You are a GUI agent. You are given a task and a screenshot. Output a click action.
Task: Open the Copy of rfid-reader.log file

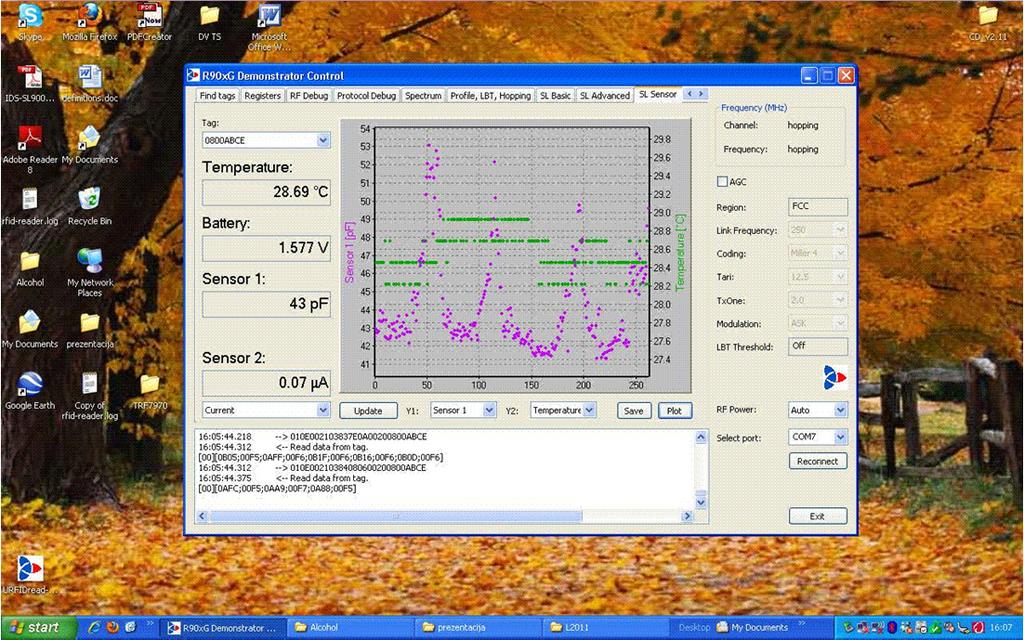(89, 396)
